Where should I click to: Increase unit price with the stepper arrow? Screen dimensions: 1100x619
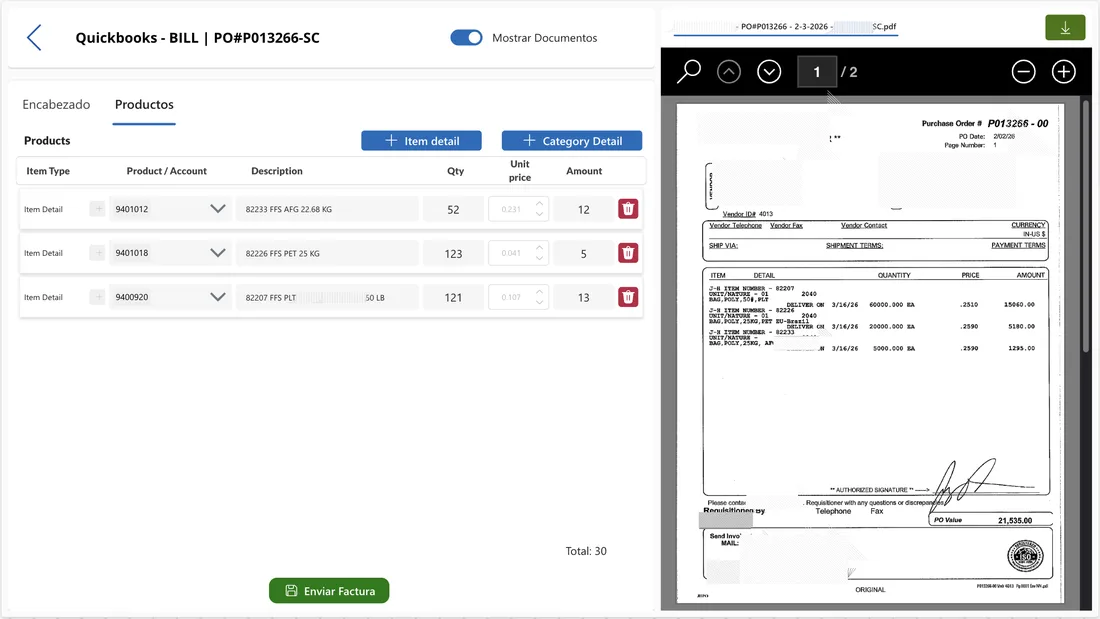[x=541, y=203]
